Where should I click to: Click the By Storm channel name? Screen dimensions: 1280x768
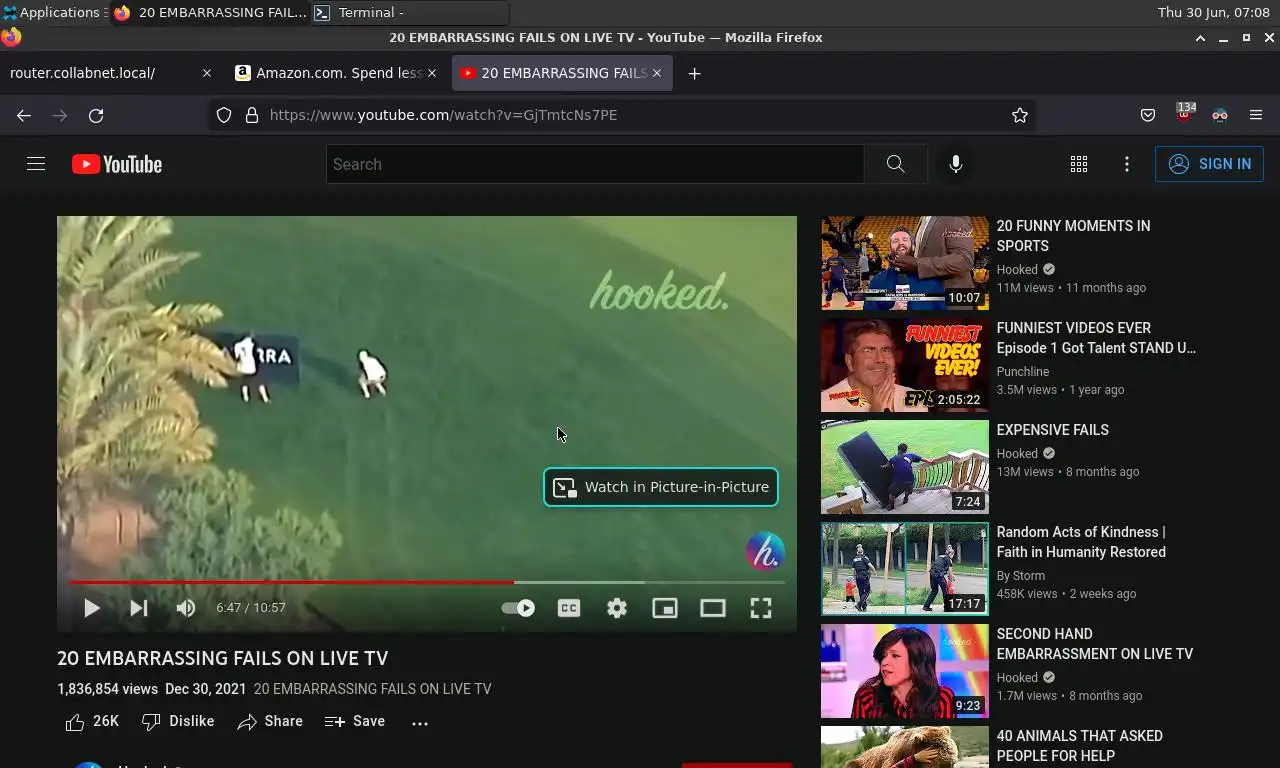1020,576
